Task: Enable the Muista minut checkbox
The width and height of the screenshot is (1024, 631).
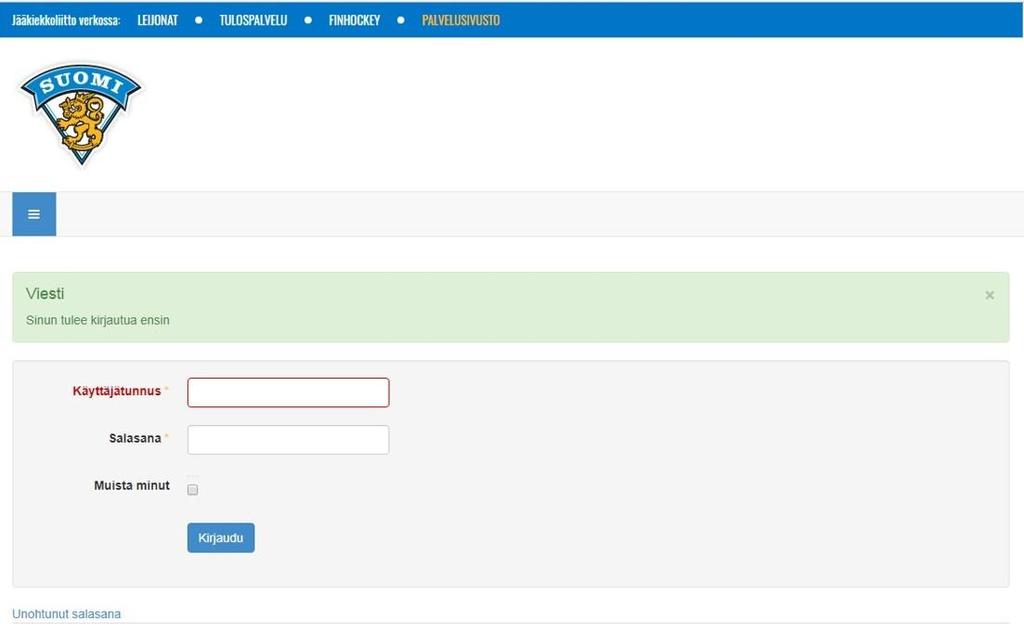Action: (x=193, y=489)
